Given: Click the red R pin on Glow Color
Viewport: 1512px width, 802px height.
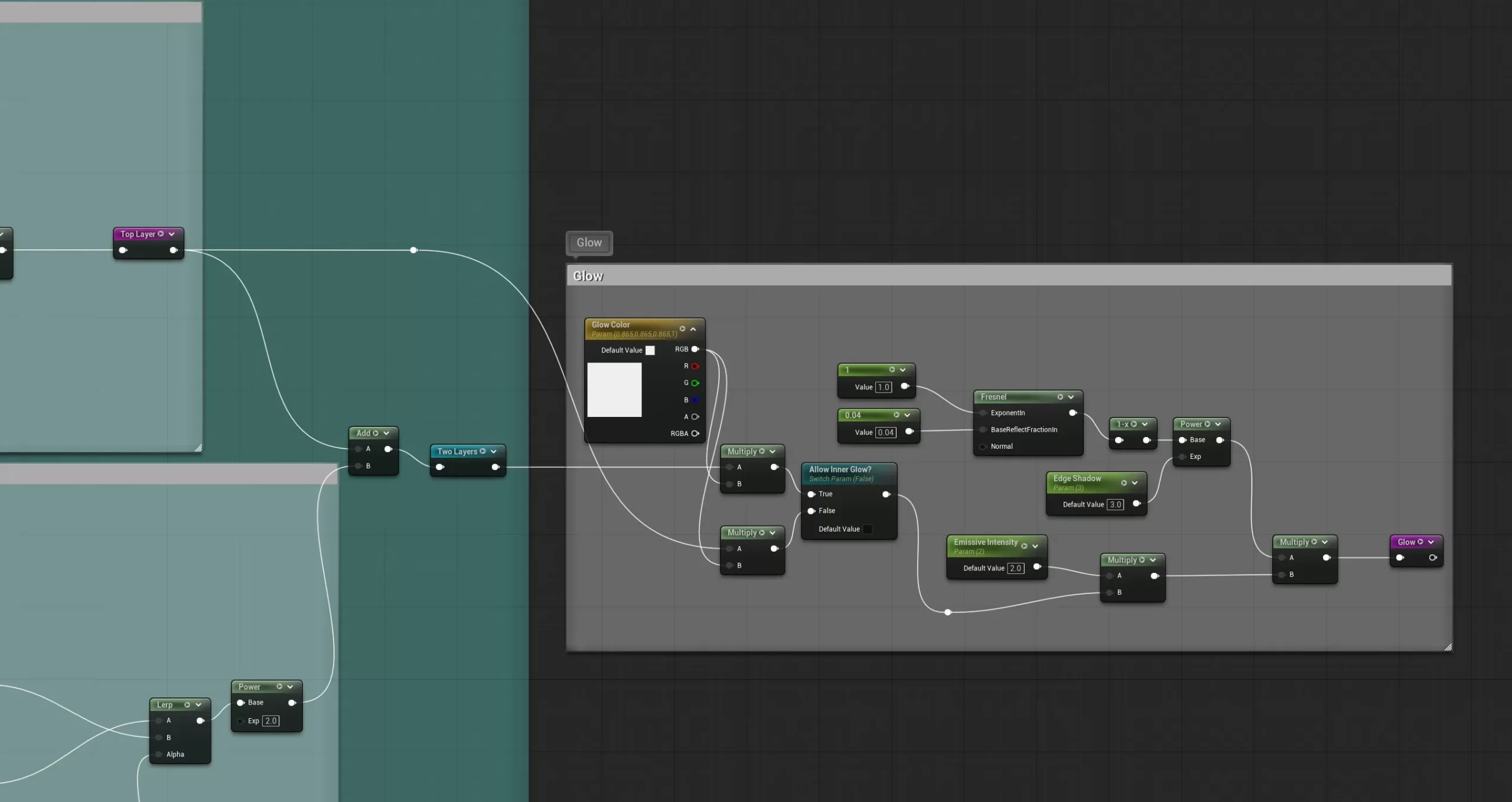Looking at the screenshot, I should (695, 366).
